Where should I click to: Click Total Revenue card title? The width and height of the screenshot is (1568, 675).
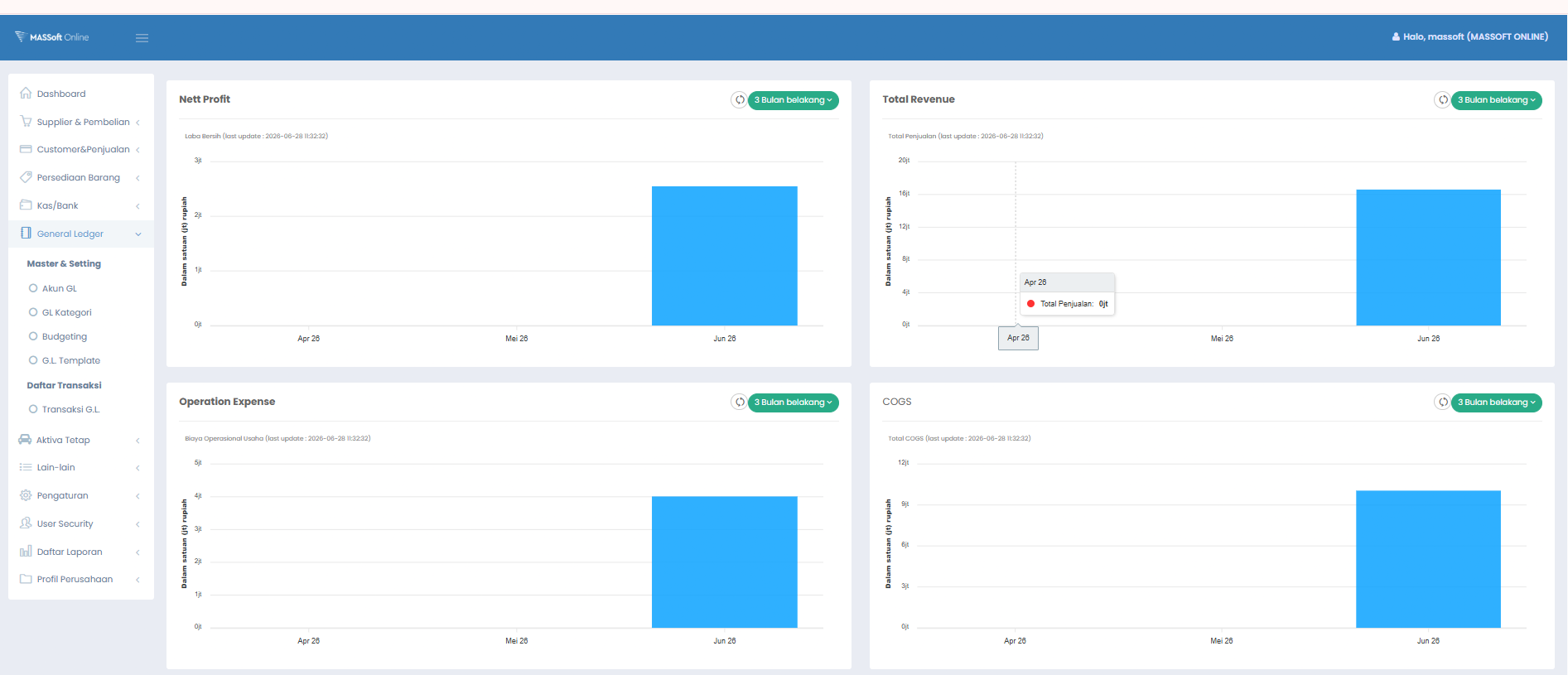click(x=919, y=99)
